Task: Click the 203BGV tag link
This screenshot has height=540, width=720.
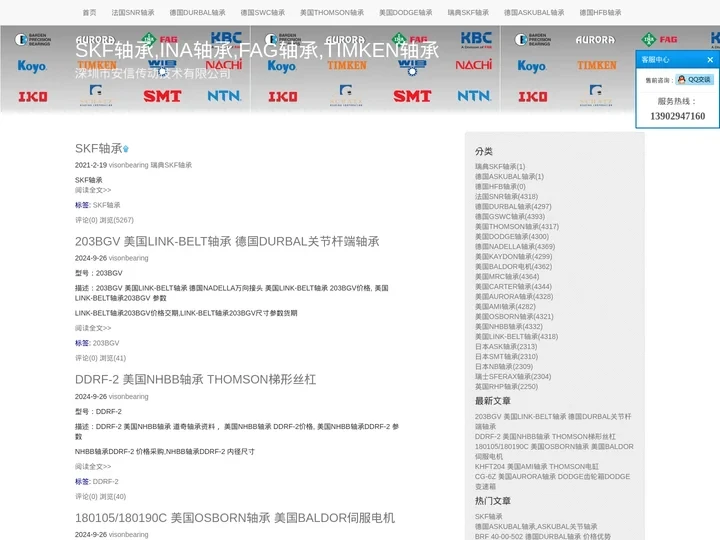Action: pos(106,343)
